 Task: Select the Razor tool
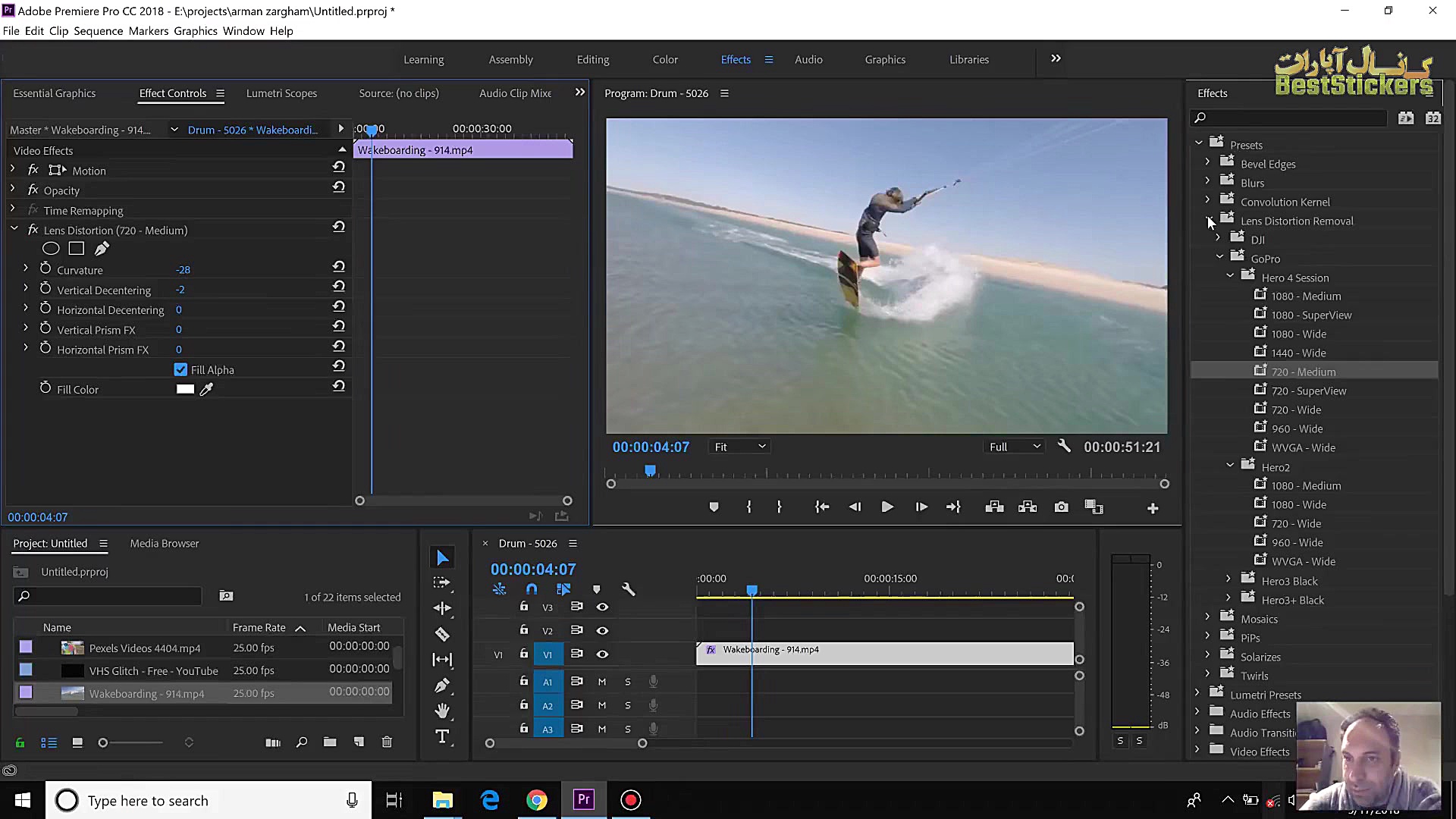[443, 634]
